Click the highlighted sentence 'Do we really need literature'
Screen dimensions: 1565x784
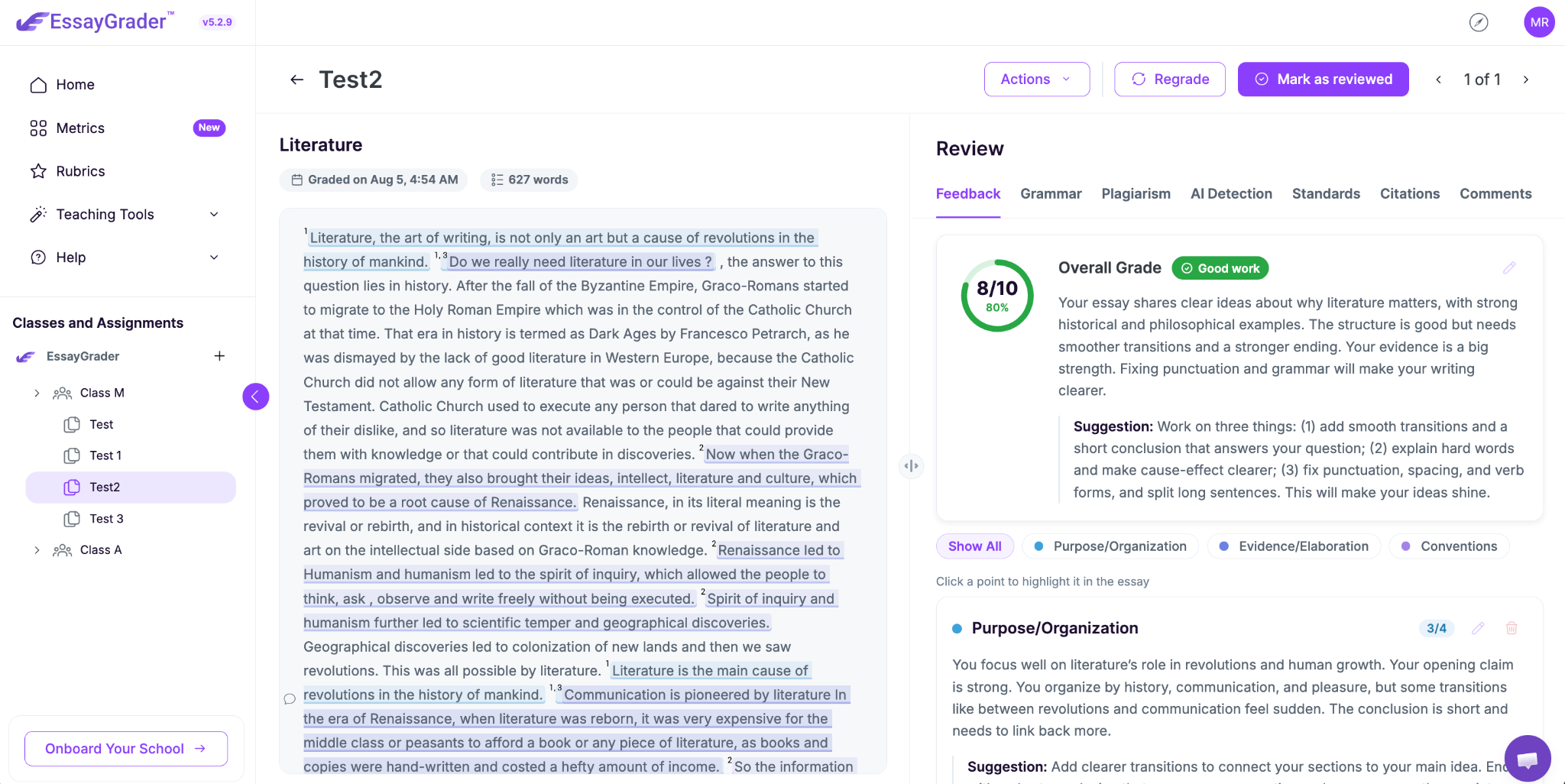(x=581, y=261)
